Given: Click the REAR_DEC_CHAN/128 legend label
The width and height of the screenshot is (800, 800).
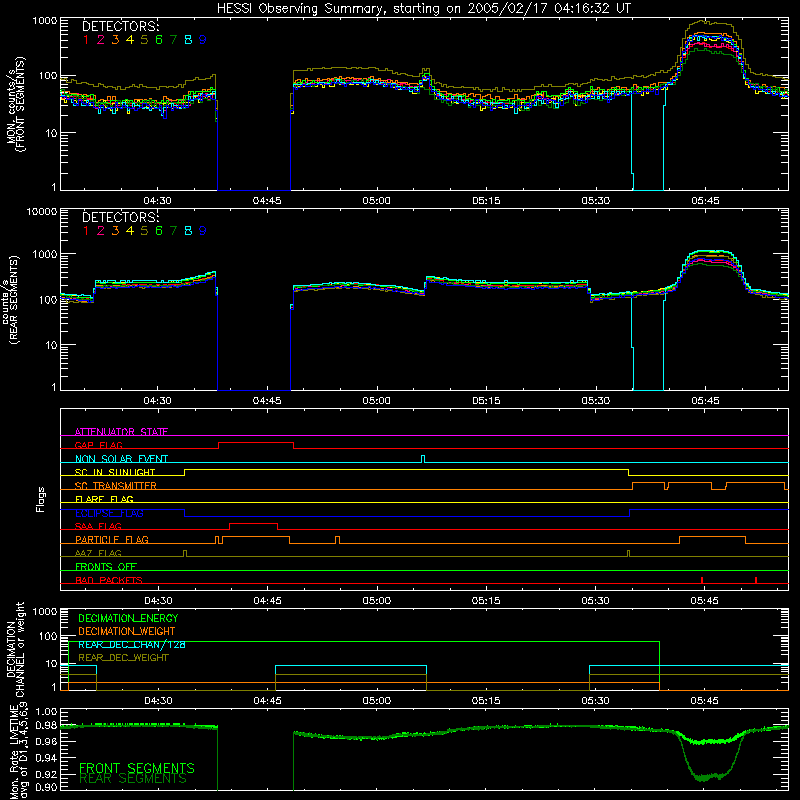Looking at the screenshot, I should [132, 644].
